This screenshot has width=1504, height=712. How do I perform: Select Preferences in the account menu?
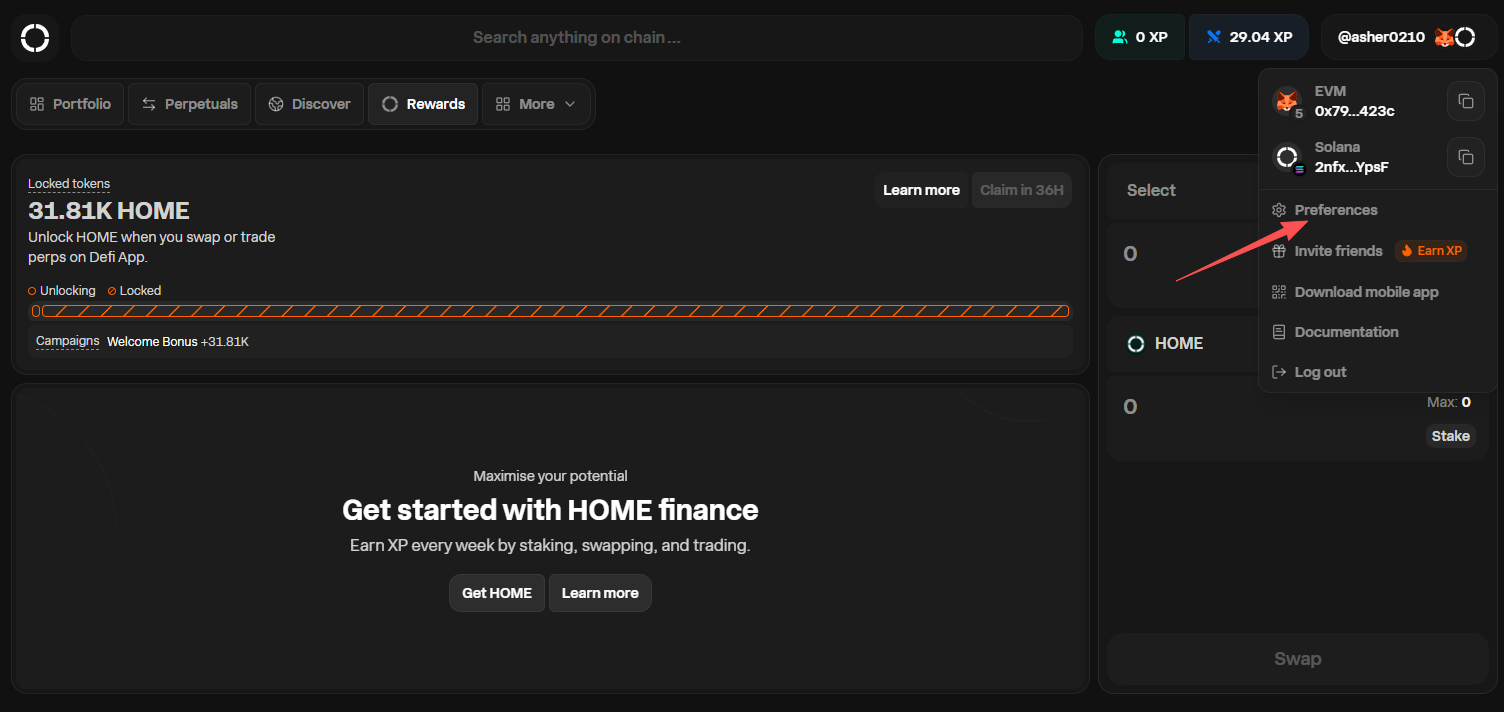coord(1335,210)
